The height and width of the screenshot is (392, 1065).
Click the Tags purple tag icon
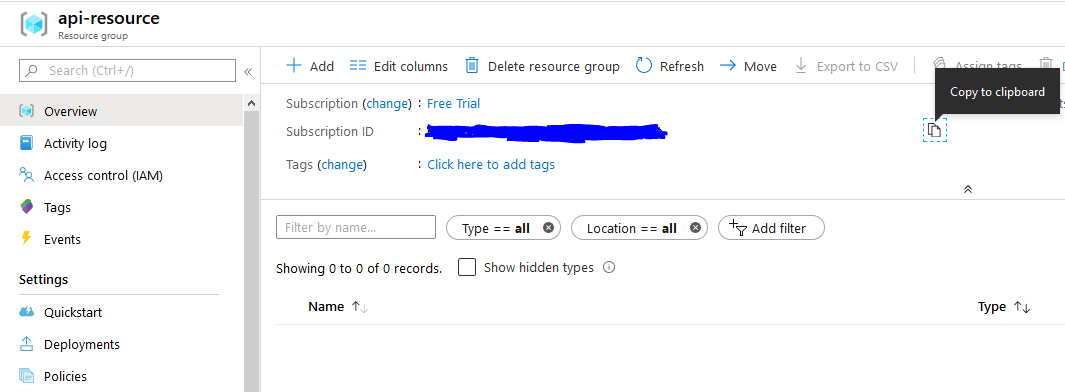point(26,207)
